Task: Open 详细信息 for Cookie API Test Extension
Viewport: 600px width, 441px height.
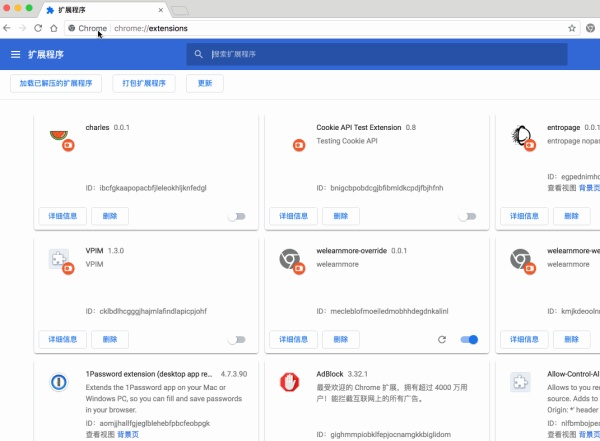Action: (x=293, y=216)
